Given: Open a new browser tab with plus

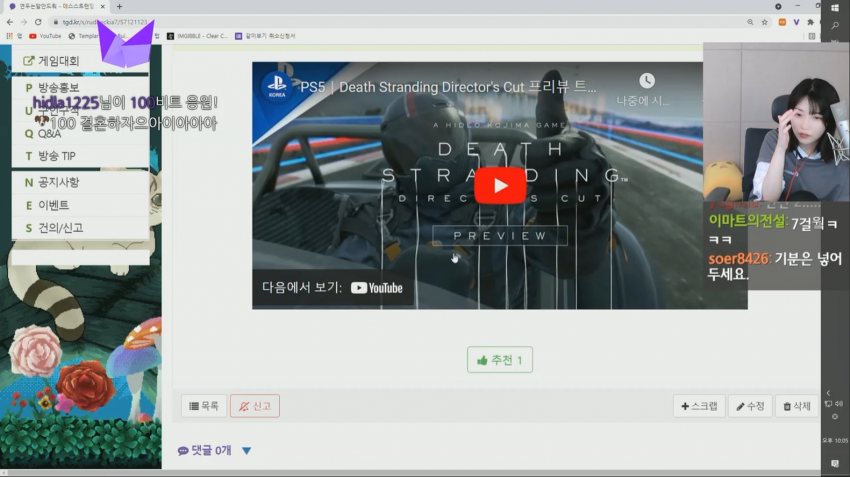Looking at the screenshot, I should [x=119, y=7].
